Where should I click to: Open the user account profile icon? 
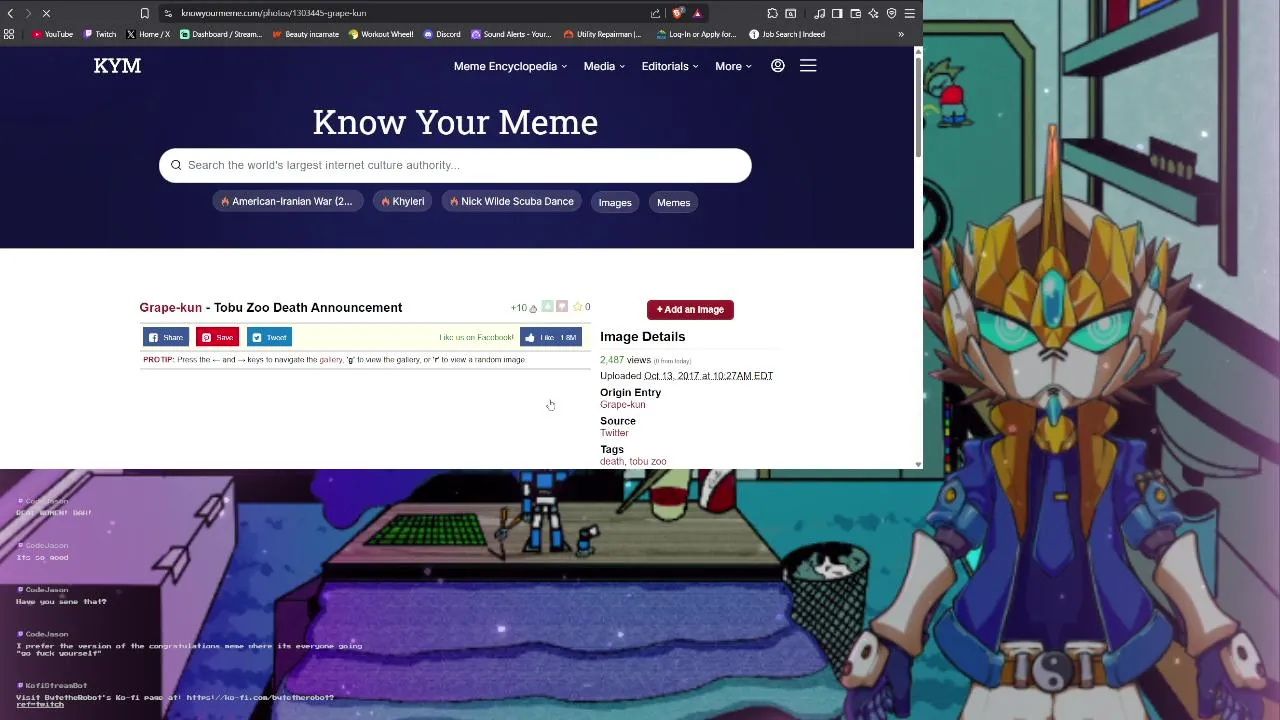coord(777,66)
